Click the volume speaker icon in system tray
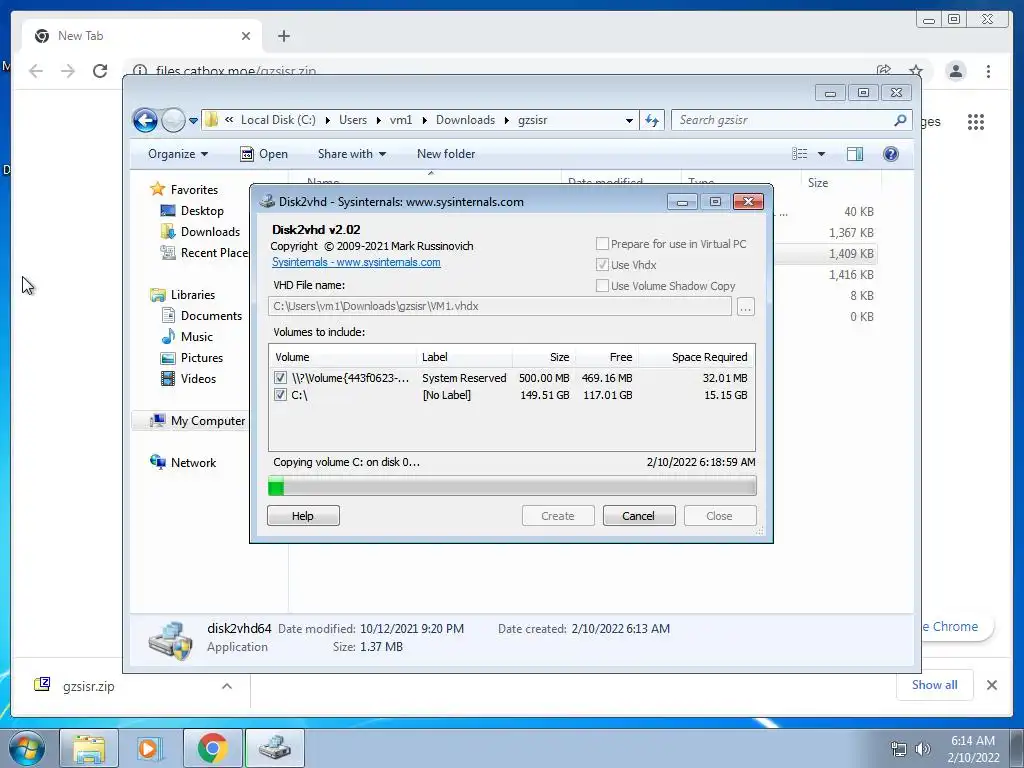The width and height of the screenshot is (1024, 768). [x=922, y=748]
